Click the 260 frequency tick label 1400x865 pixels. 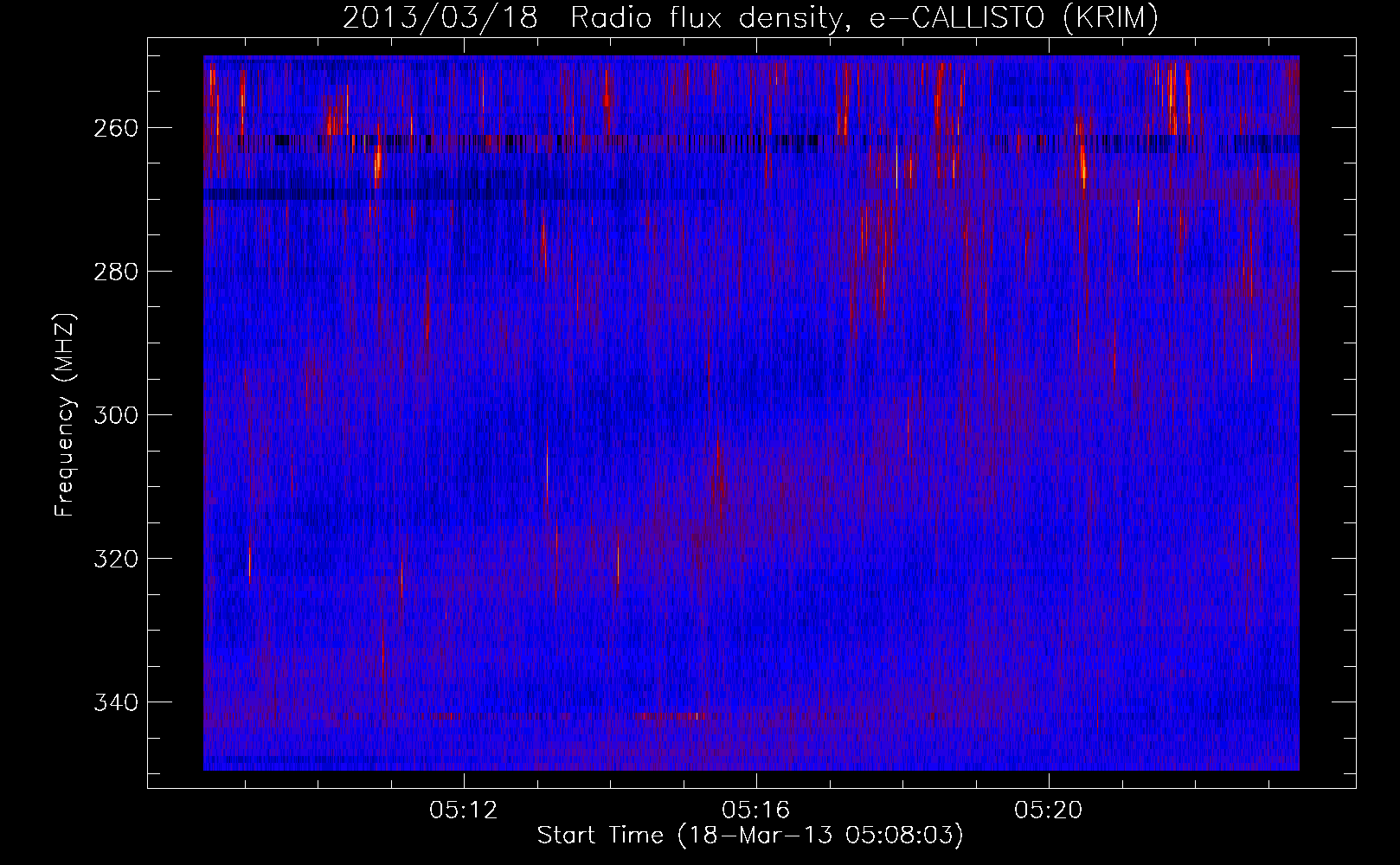pyautogui.click(x=116, y=128)
